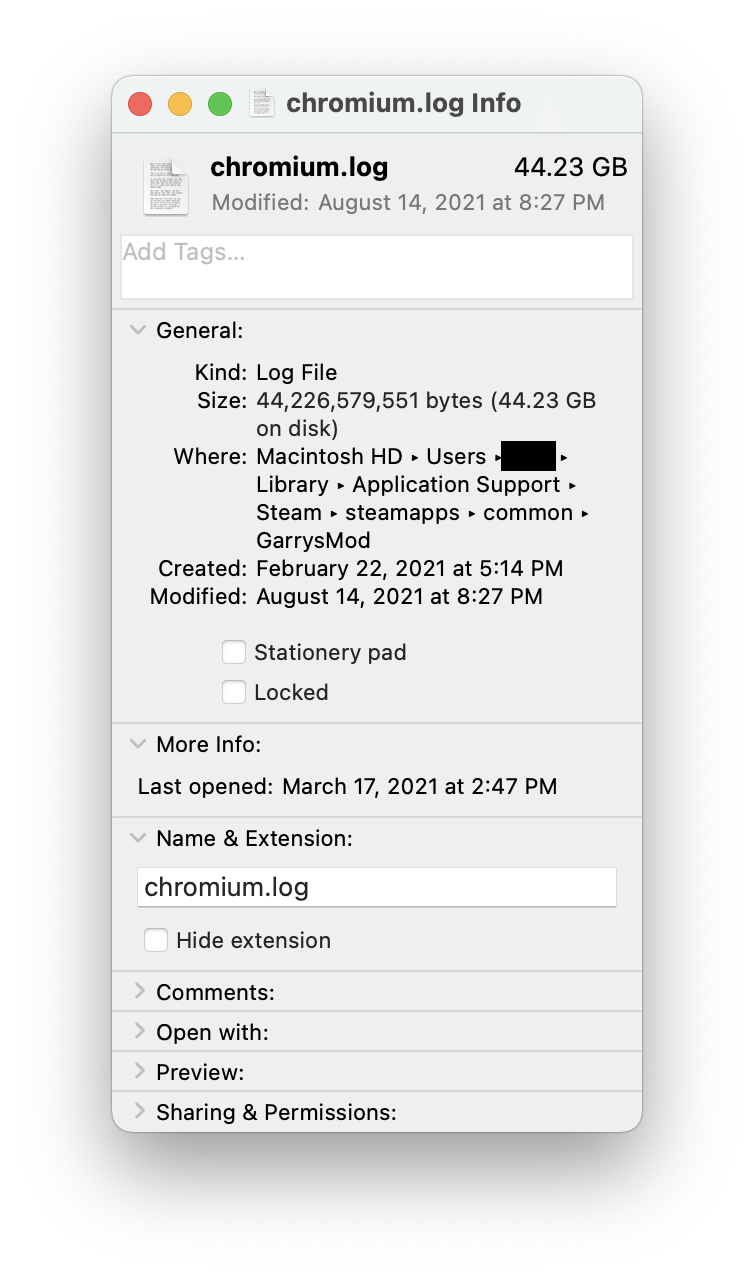Click the header Modified date line
The image size is (754, 1280).
pyautogui.click(x=408, y=202)
